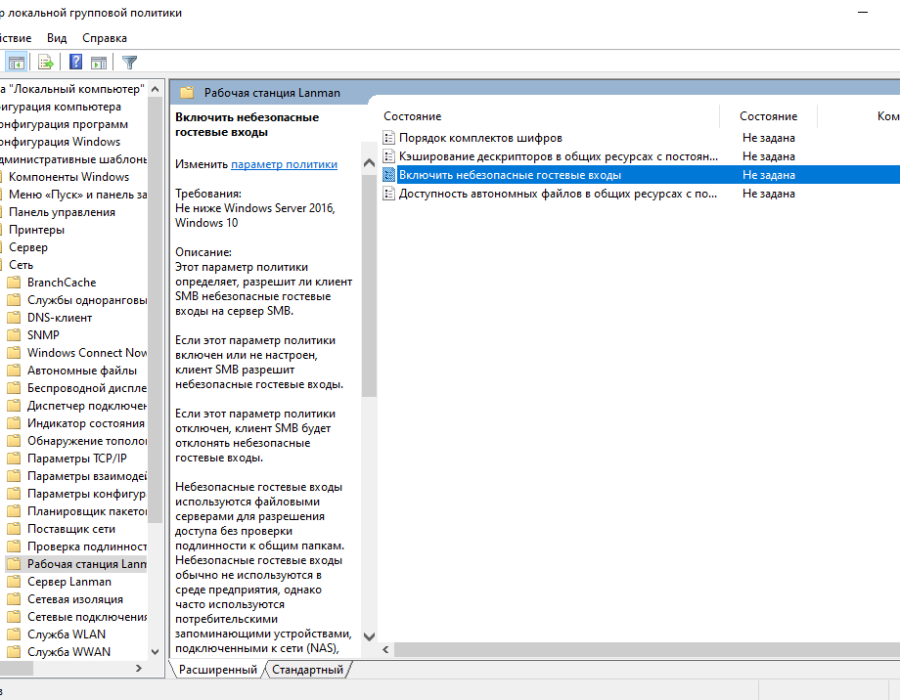Select the "Панель управления" tree node
This screenshot has width=900, height=700.
click(62, 212)
